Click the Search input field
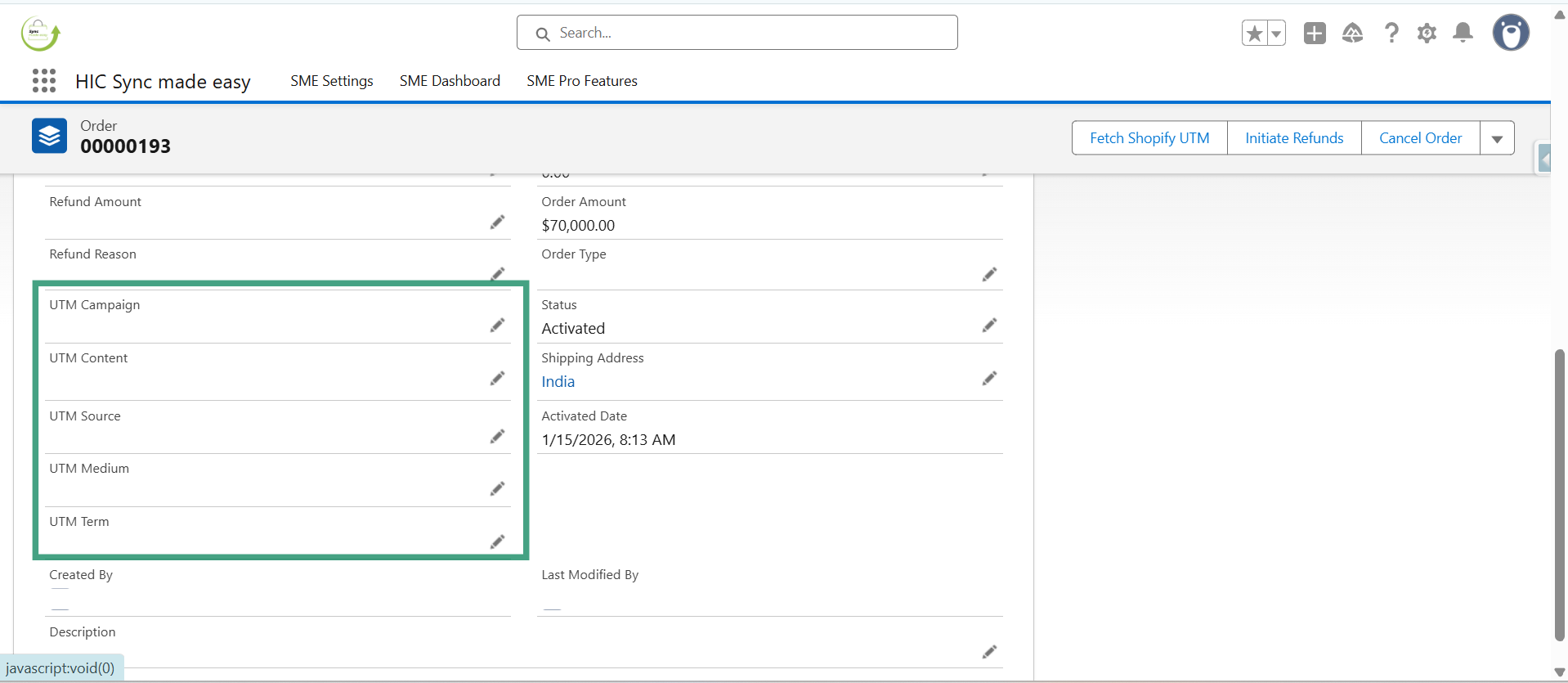Screen dimensions: 1568x683 737,33
